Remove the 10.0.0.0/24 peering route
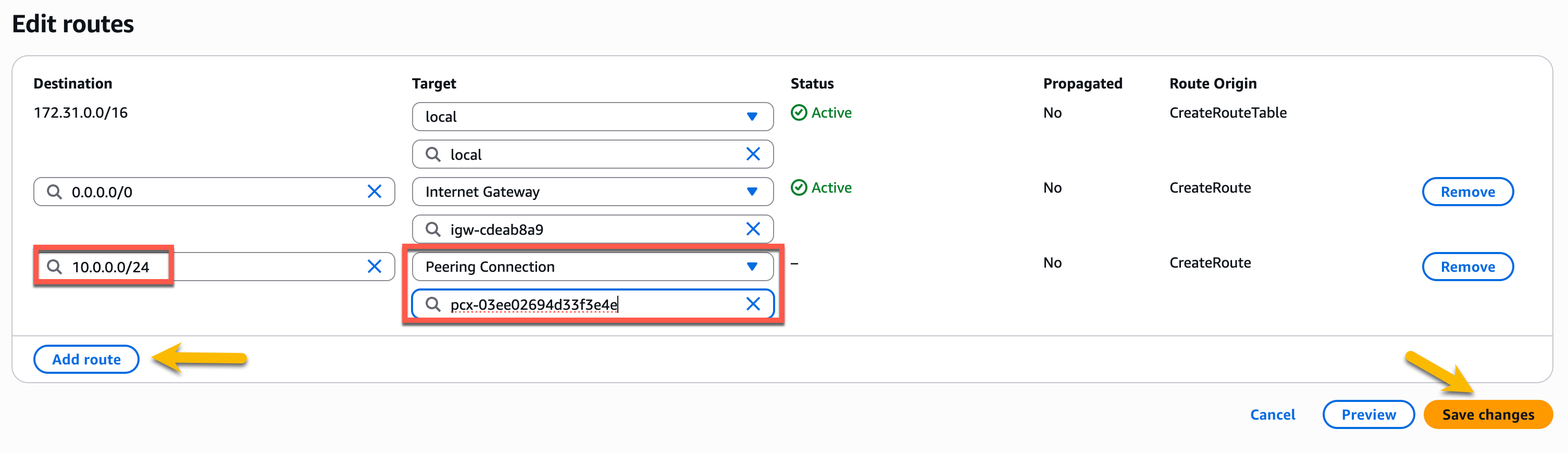The width and height of the screenshot is (1568, 454). point(1467,267)
